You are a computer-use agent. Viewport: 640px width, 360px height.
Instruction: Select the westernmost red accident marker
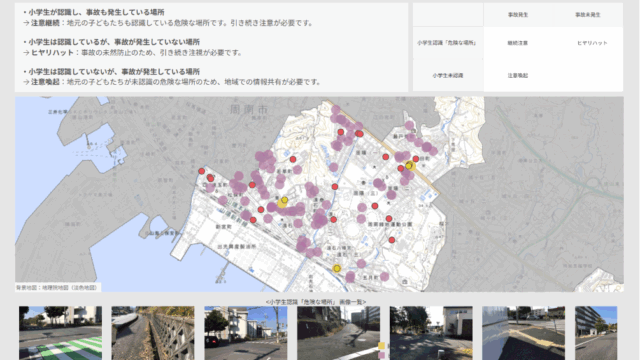tap(202, 171)
